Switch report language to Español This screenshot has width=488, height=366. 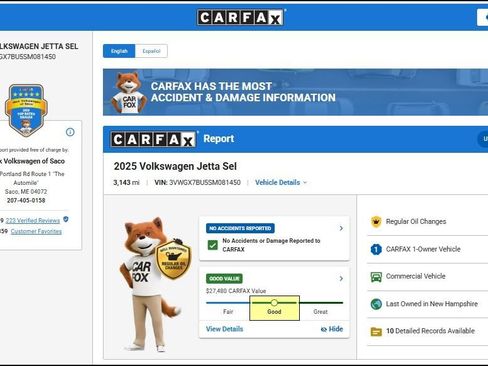pos(151,51)
